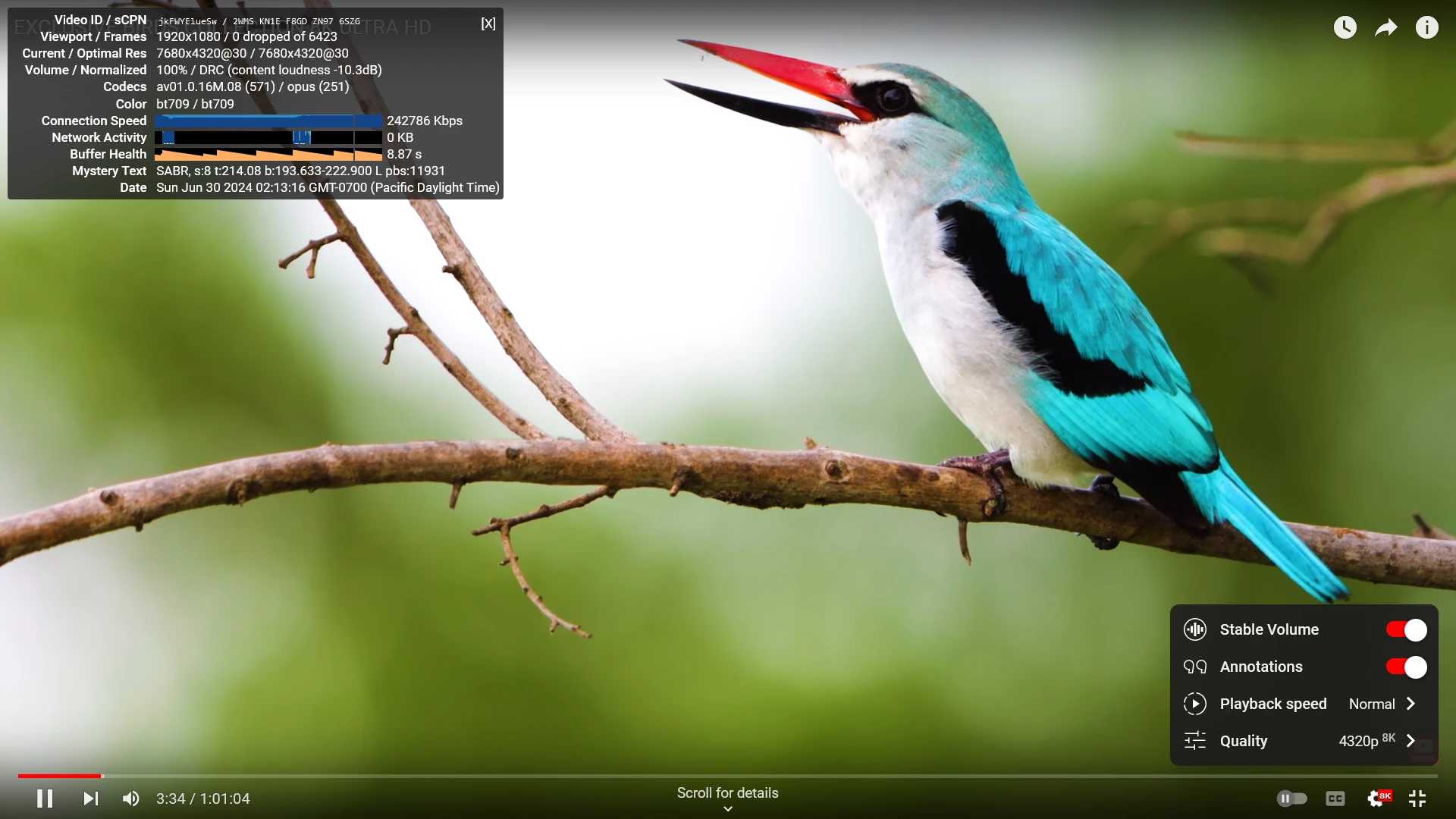Click the Mystery Text SABR value

[x=300, y=171]
